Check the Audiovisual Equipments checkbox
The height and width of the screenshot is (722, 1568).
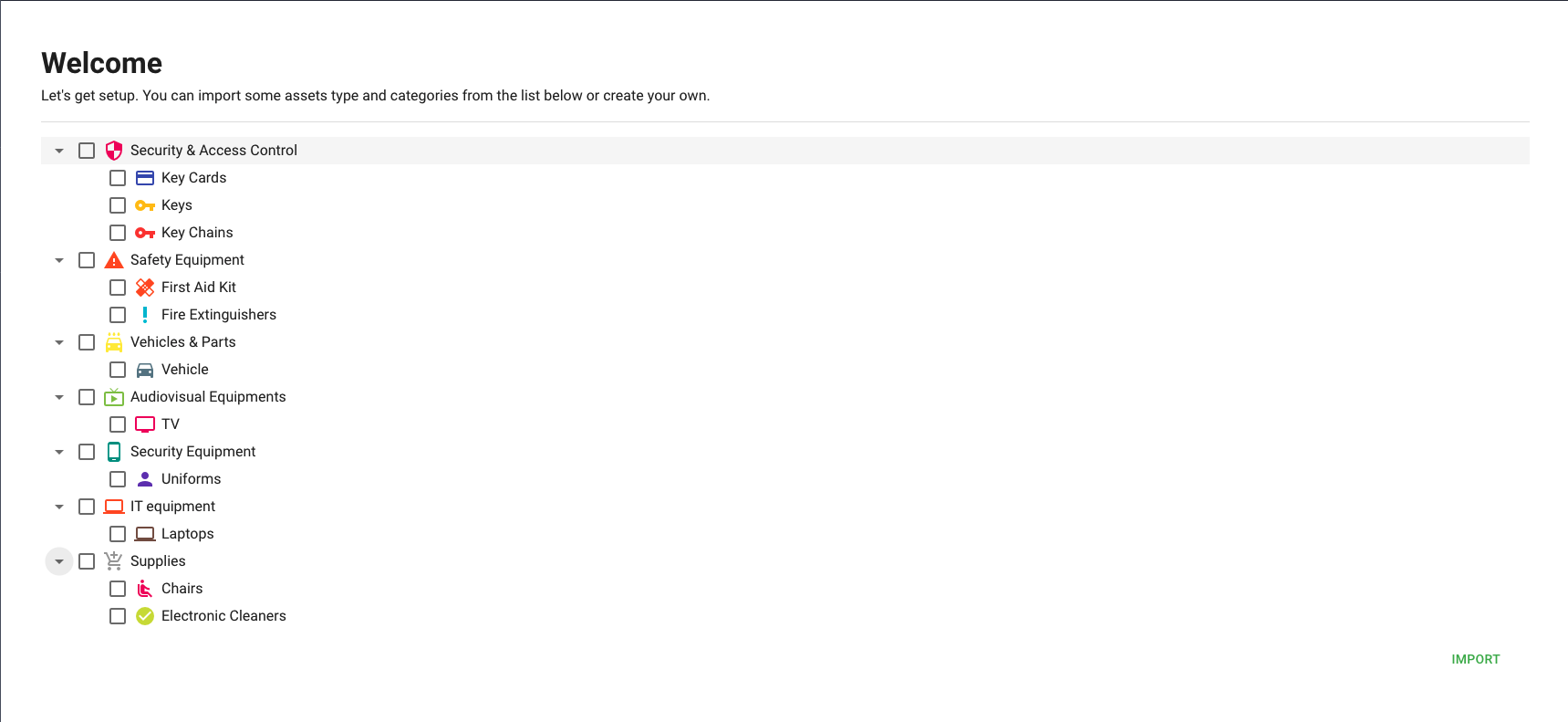(x=87, y=397)
